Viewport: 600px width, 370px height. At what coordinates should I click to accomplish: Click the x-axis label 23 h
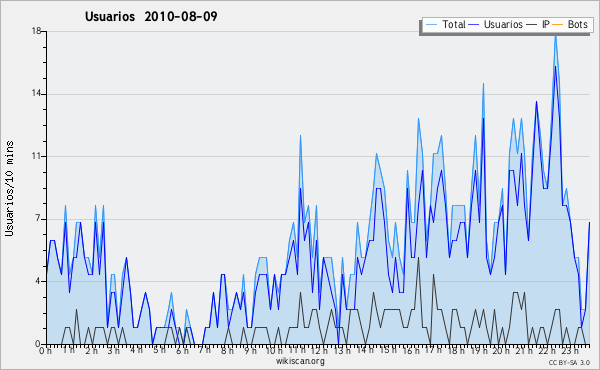569,351
